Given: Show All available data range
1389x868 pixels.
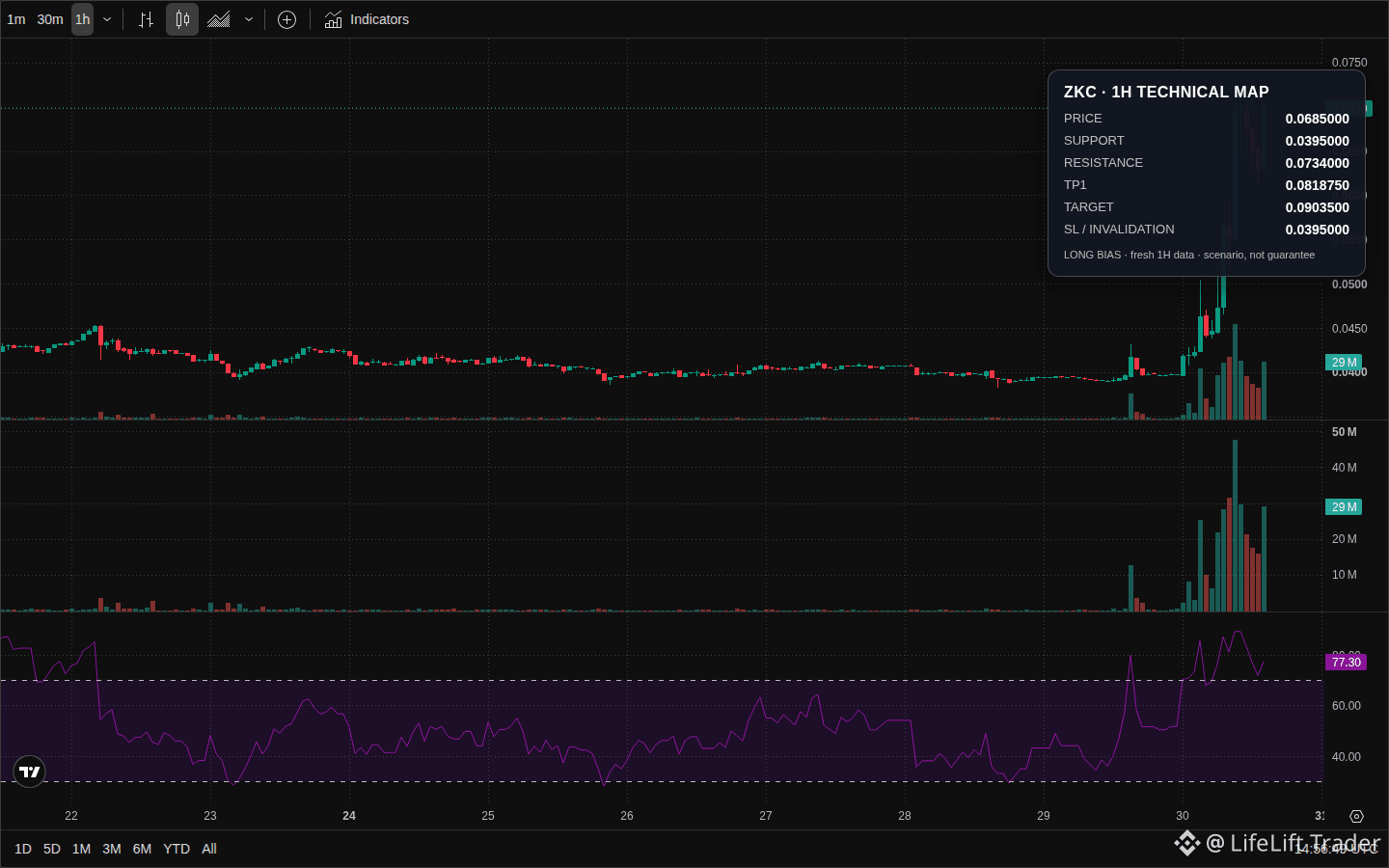Looking at the screenshot, I should 209,849.
